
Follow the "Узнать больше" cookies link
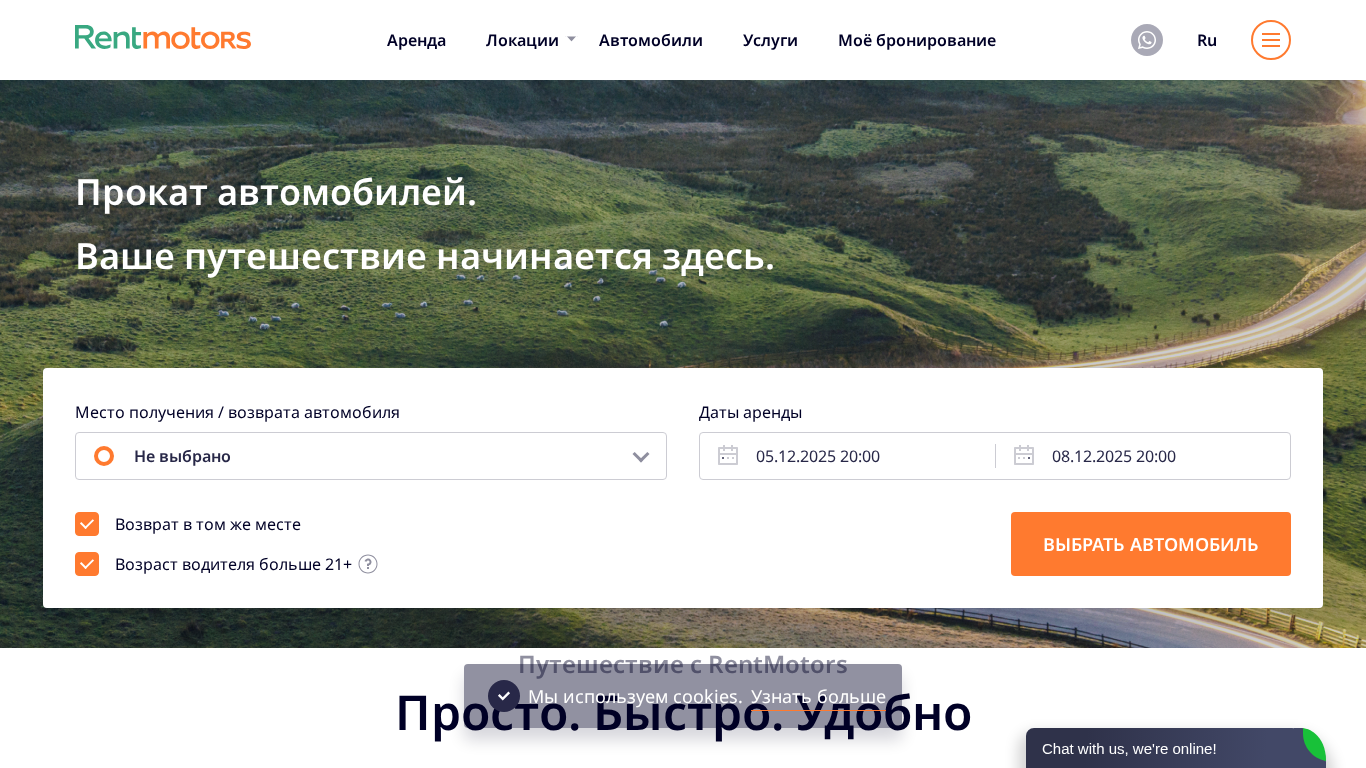(818, 697)
